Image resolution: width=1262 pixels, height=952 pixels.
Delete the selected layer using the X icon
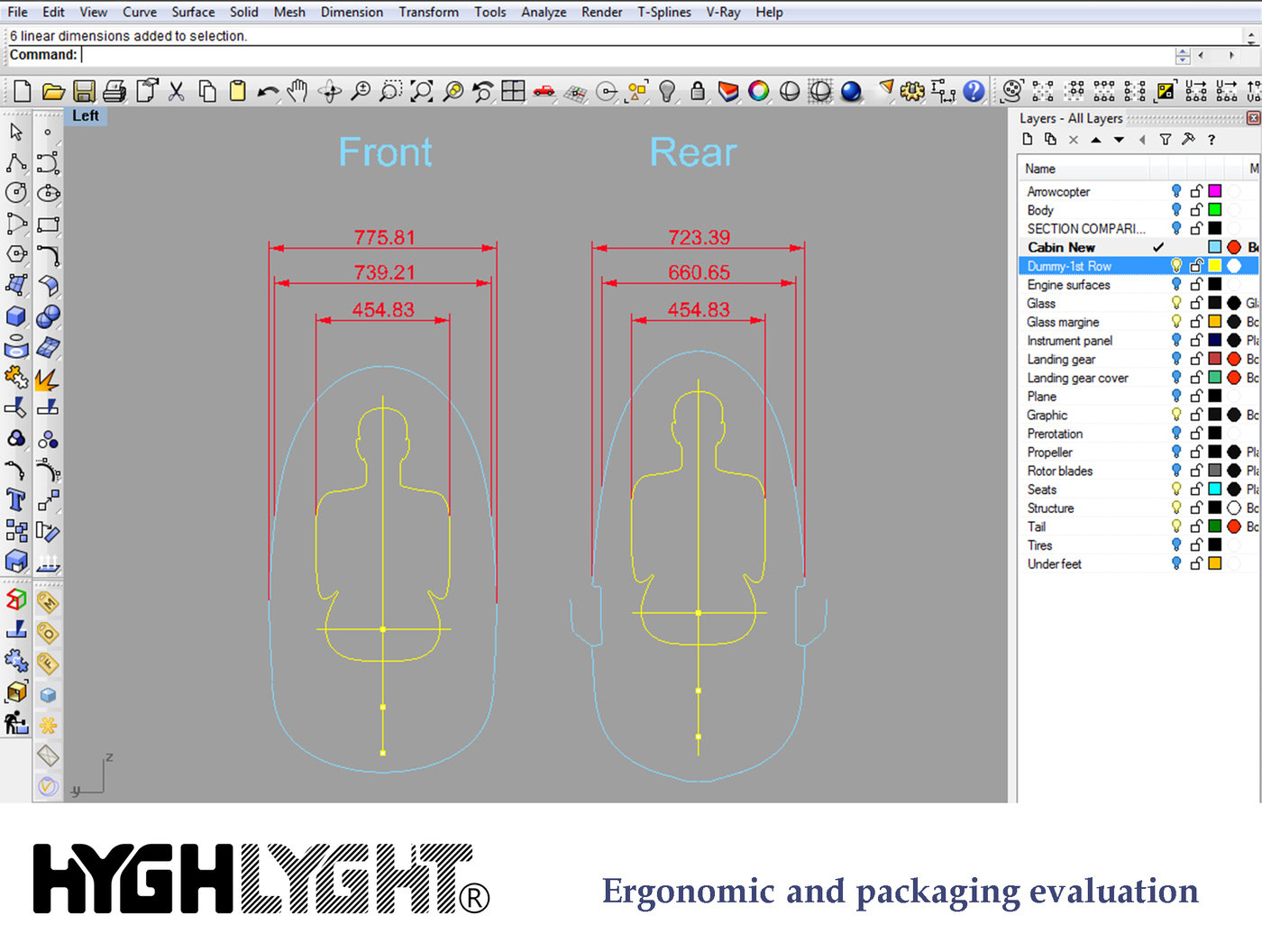(1073, 140)
